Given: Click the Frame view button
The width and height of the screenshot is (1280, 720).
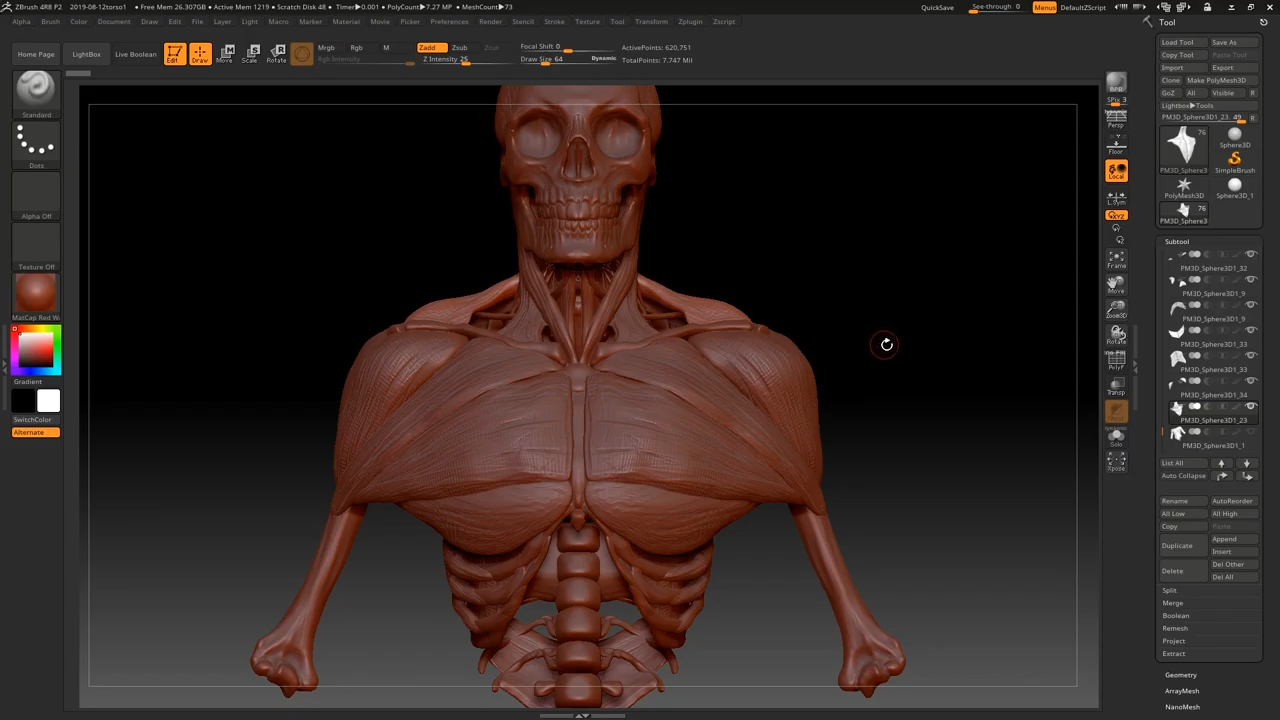Looking at the screenshot, I should point(1116,260).
